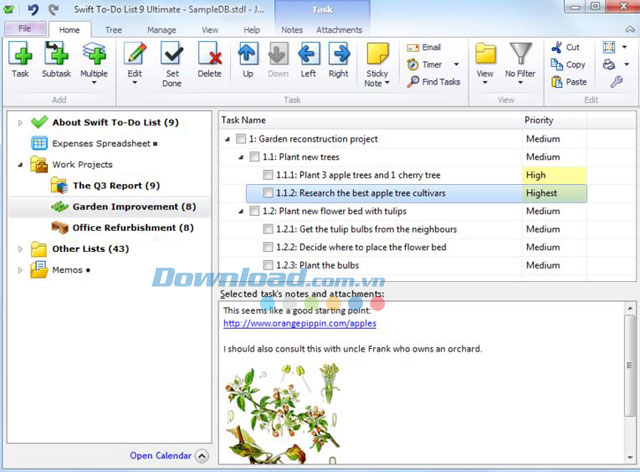Open the File menu
The width and height of the screenshot is (640, 472).
click(x=24, y=28)
